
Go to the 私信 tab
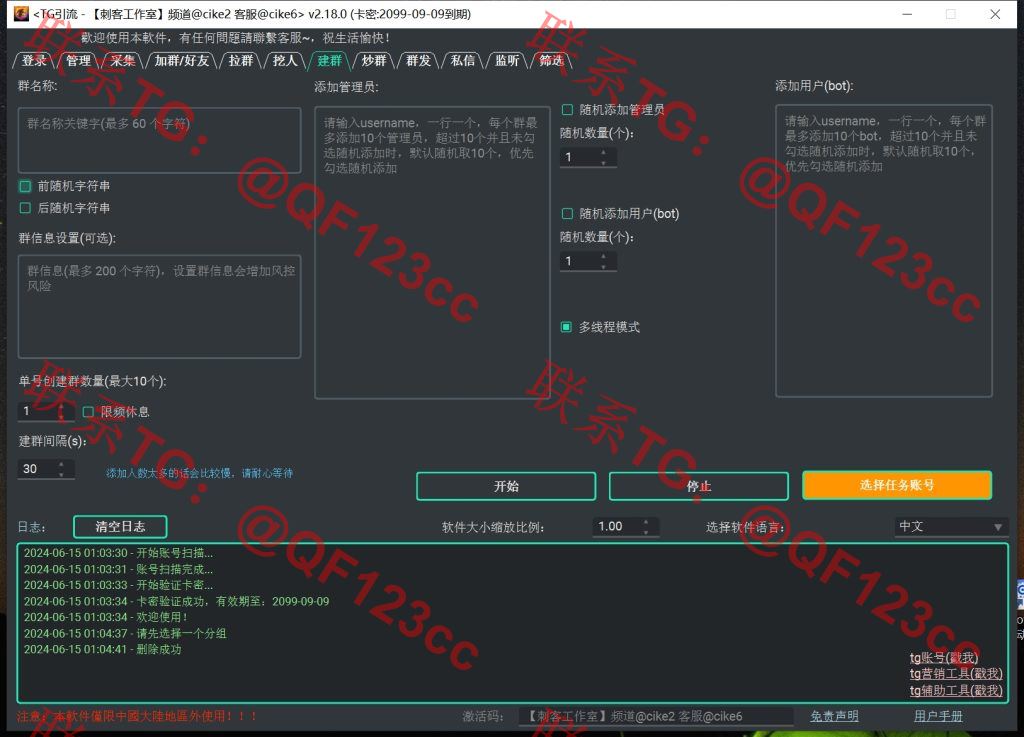pyautogui.click(x=462, y=61)
